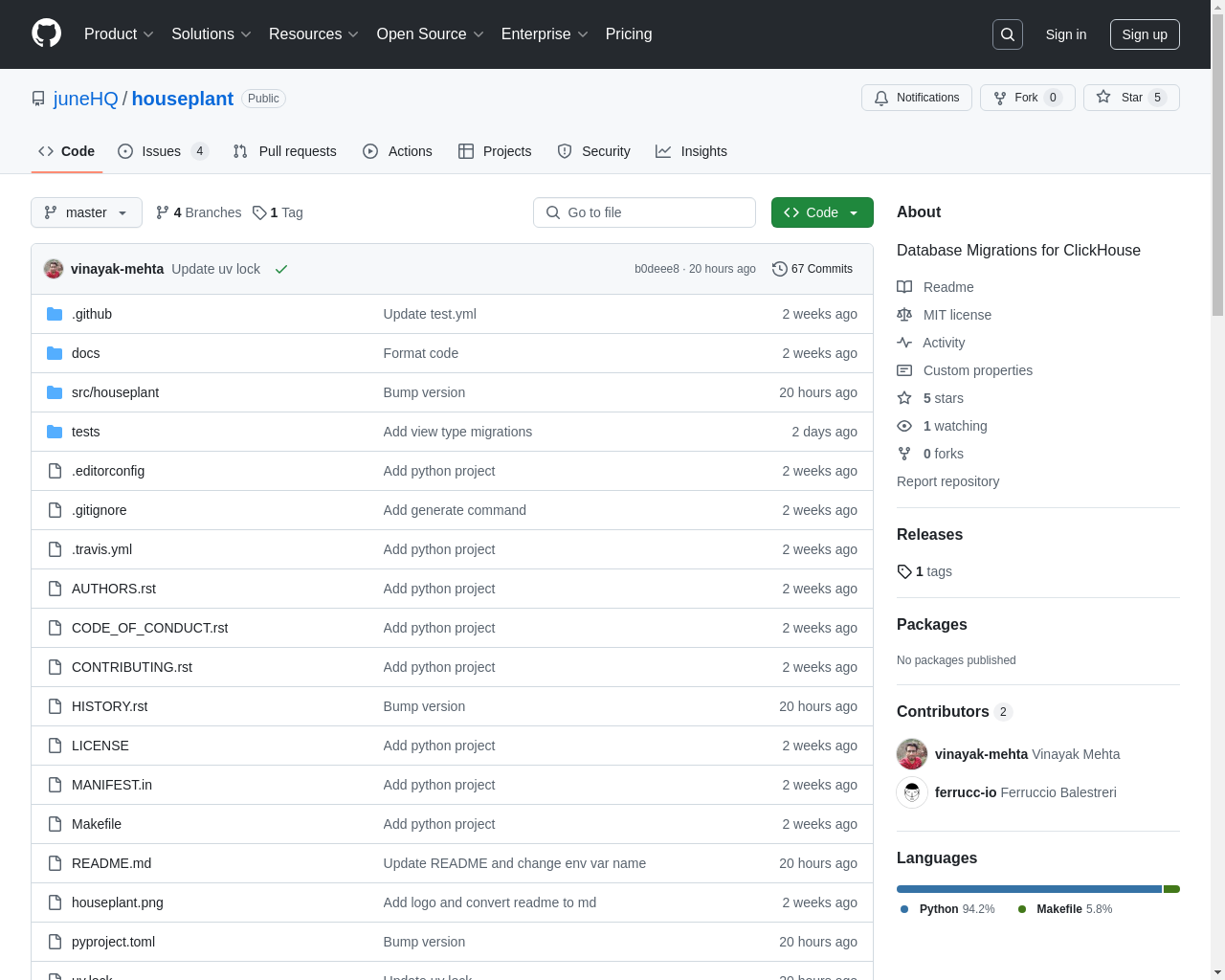Open the search magnifier button

(x=1008, y=34)
